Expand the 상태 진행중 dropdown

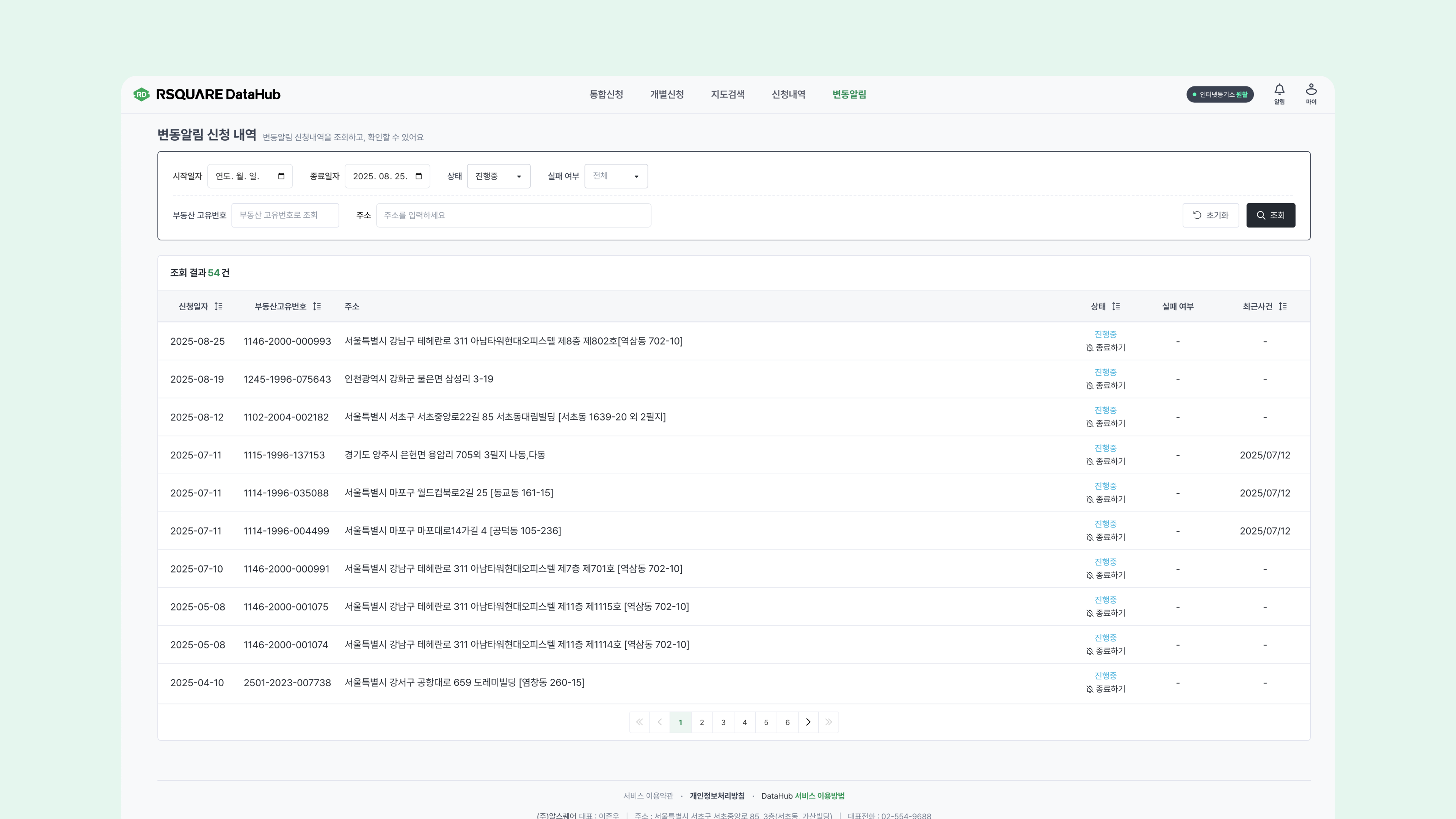(498, 176)
